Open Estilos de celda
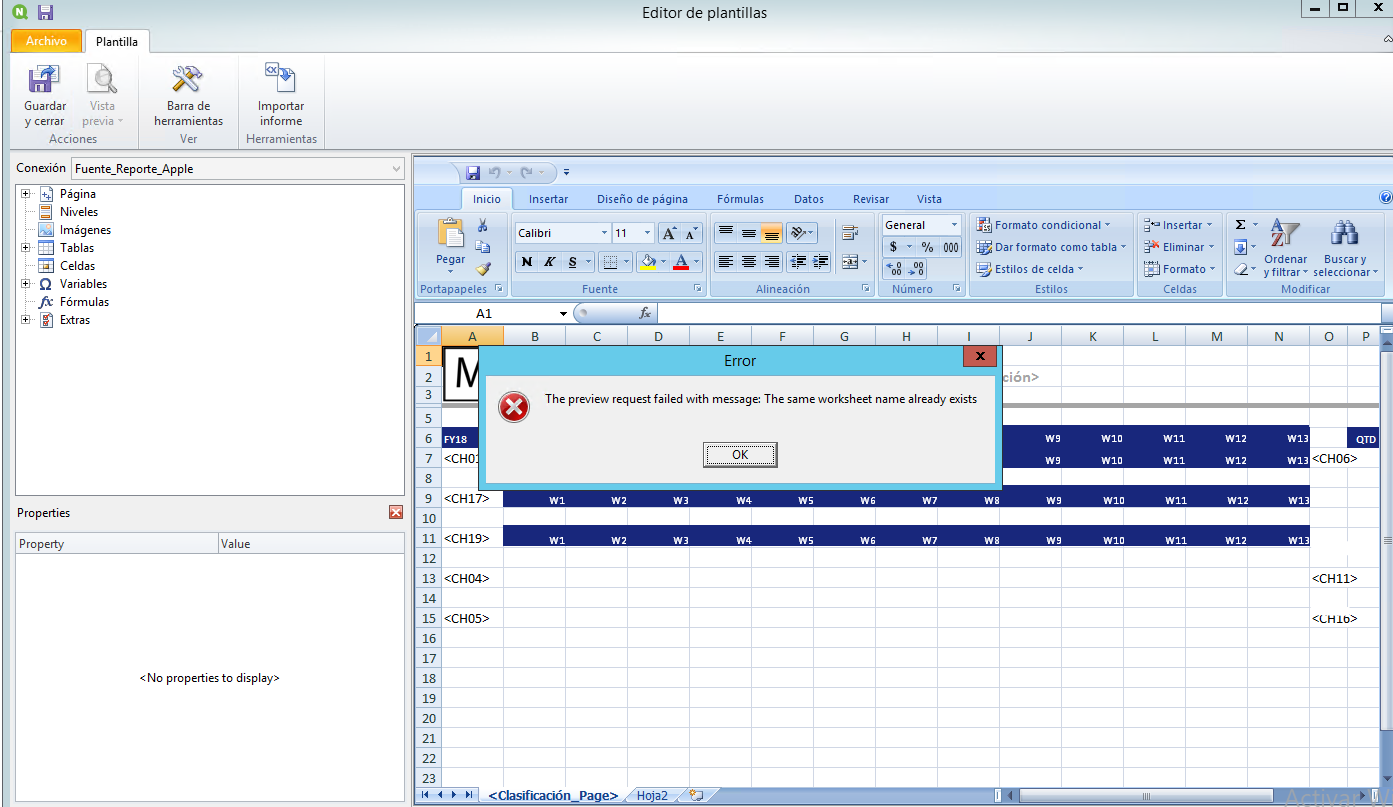The width and height of the screenshot is (1393, 807). [1030, 269]
